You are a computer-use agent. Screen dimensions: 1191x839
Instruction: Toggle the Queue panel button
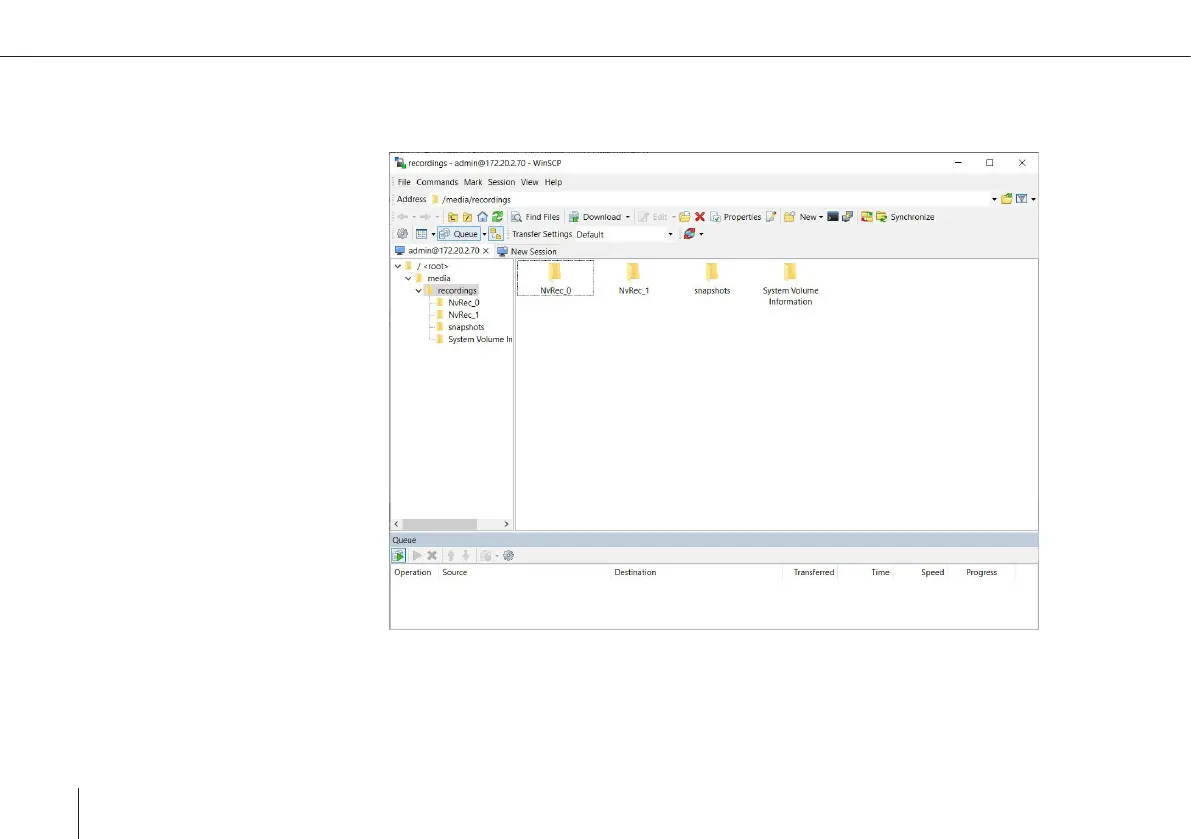(459, 234)
